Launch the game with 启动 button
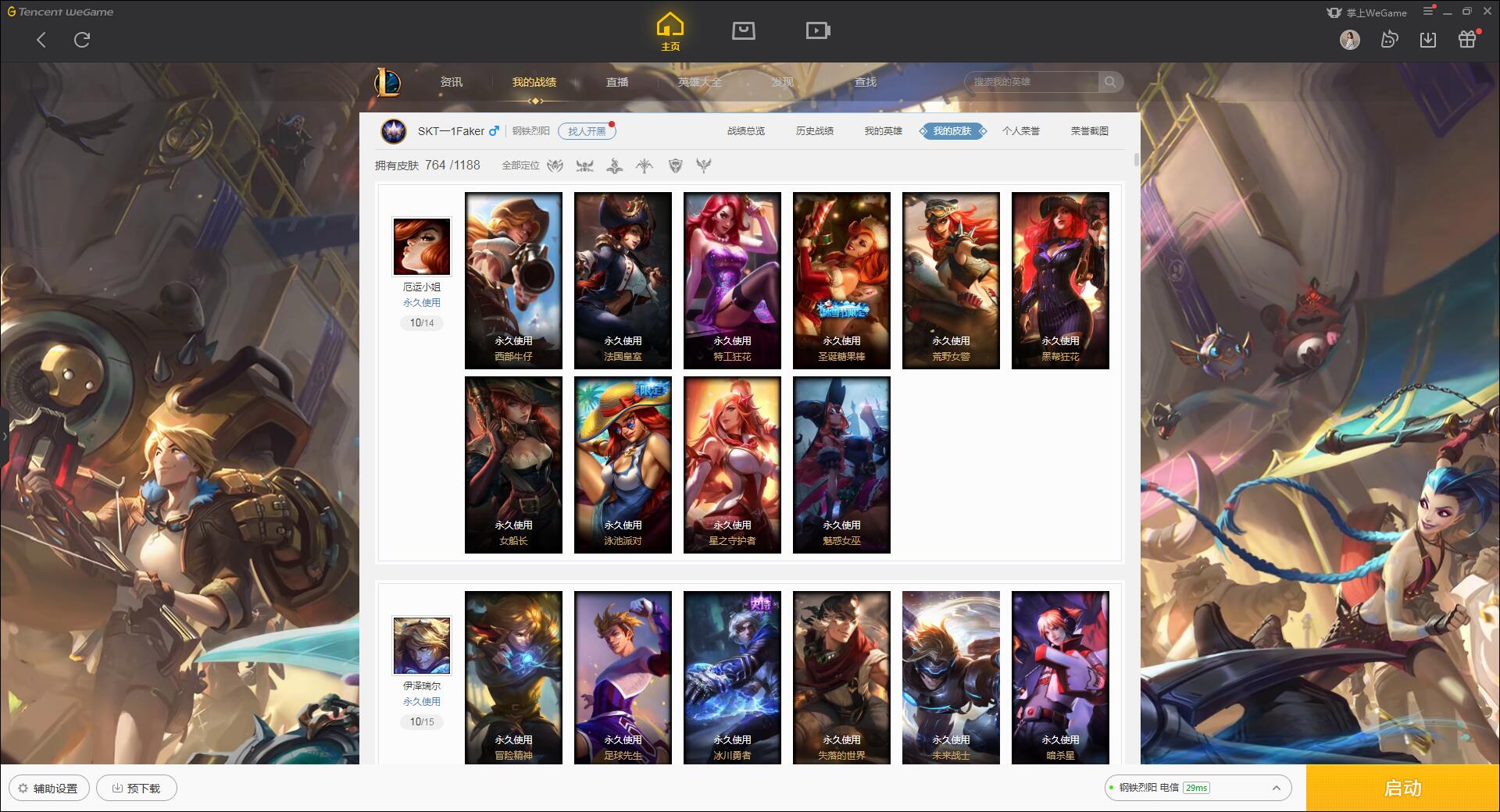This screenshot has width=1500, height=812. coord(1402,788)
